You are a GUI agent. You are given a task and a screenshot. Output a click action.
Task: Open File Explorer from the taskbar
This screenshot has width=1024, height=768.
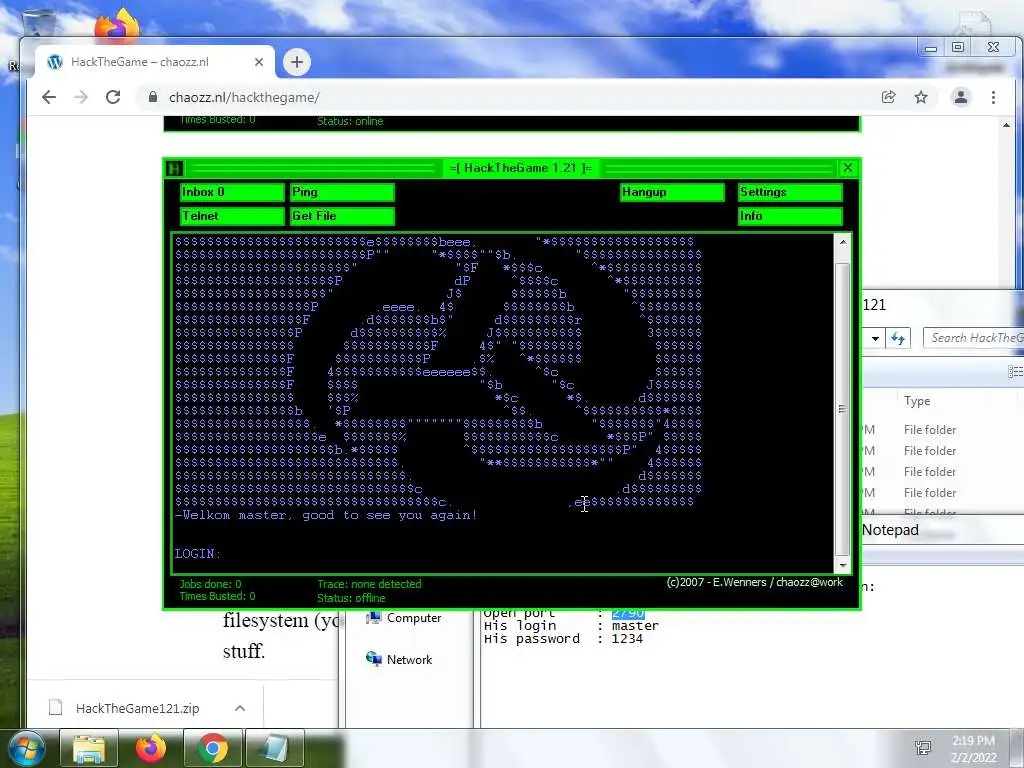[89, 748]
